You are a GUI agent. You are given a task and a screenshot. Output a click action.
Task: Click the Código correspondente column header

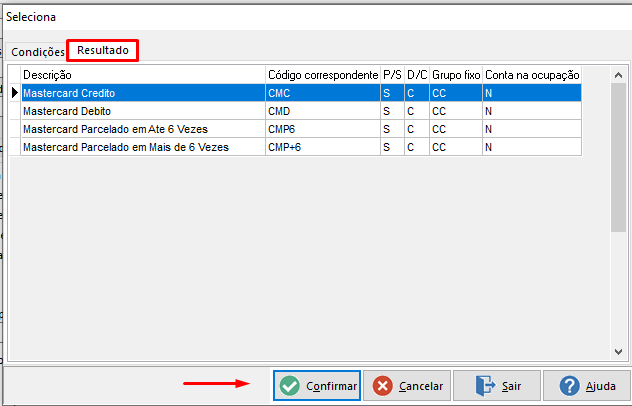click(x=323, y=75)
